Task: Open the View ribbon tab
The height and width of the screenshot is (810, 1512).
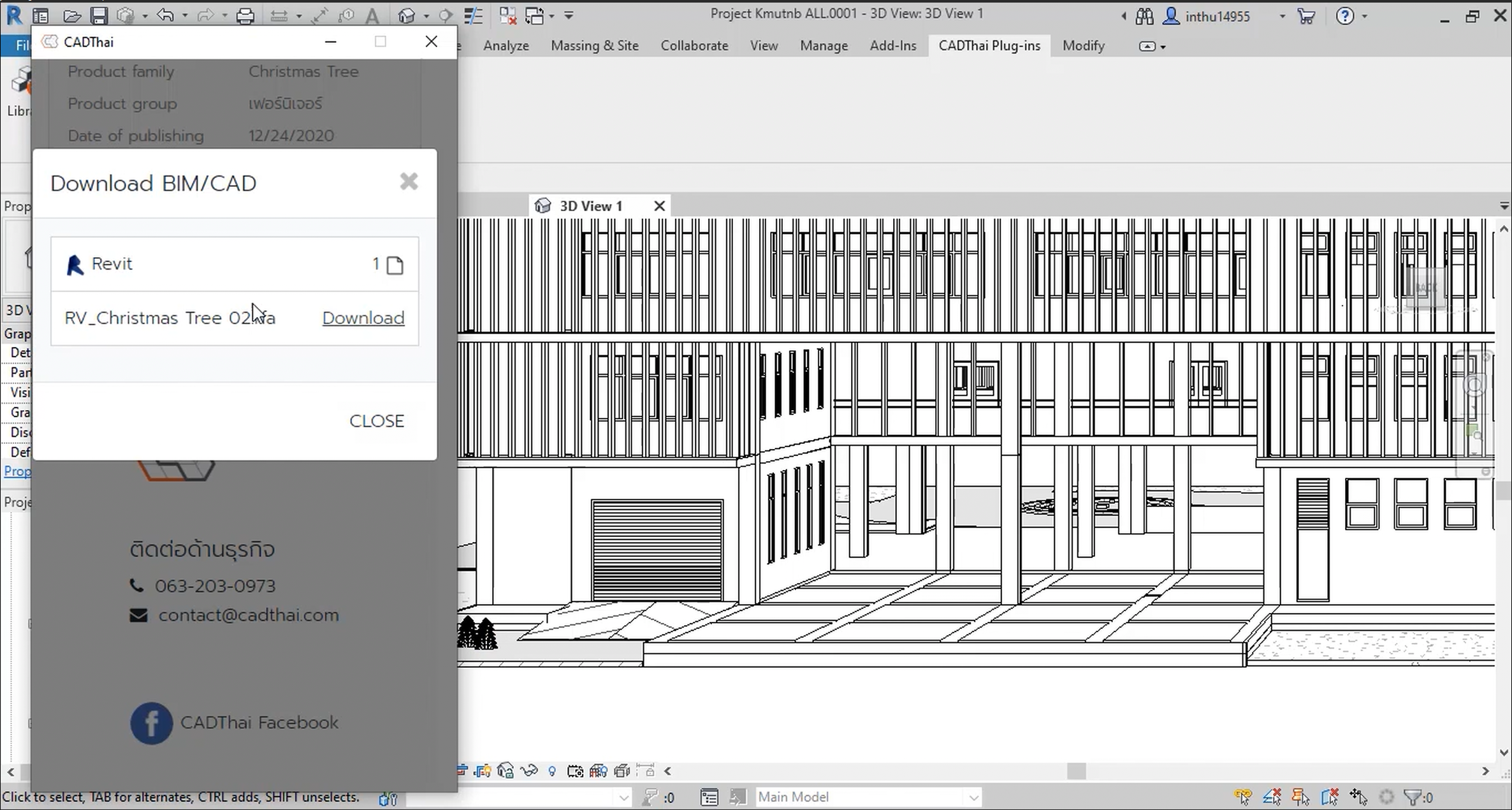Action: click(764, 46)
